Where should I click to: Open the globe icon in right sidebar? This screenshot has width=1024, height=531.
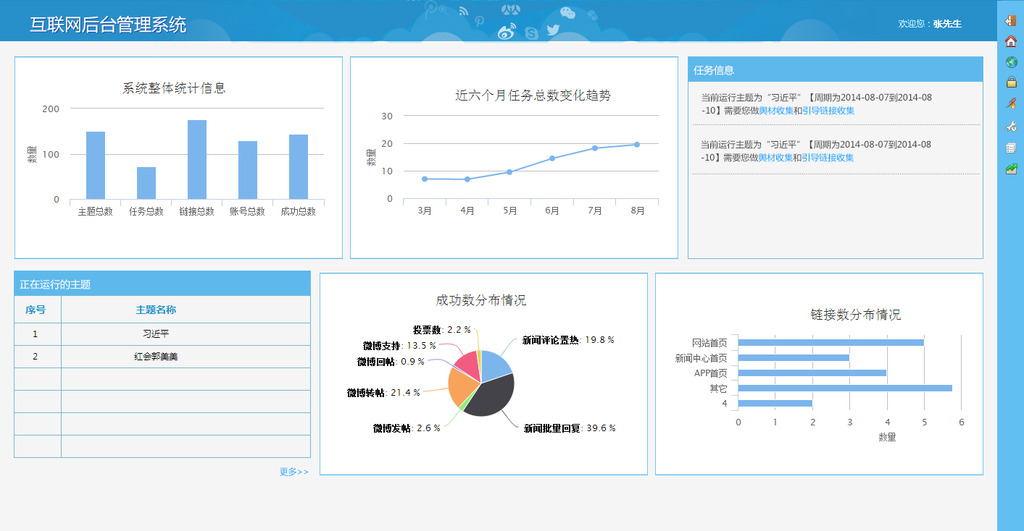(1011, 62)
